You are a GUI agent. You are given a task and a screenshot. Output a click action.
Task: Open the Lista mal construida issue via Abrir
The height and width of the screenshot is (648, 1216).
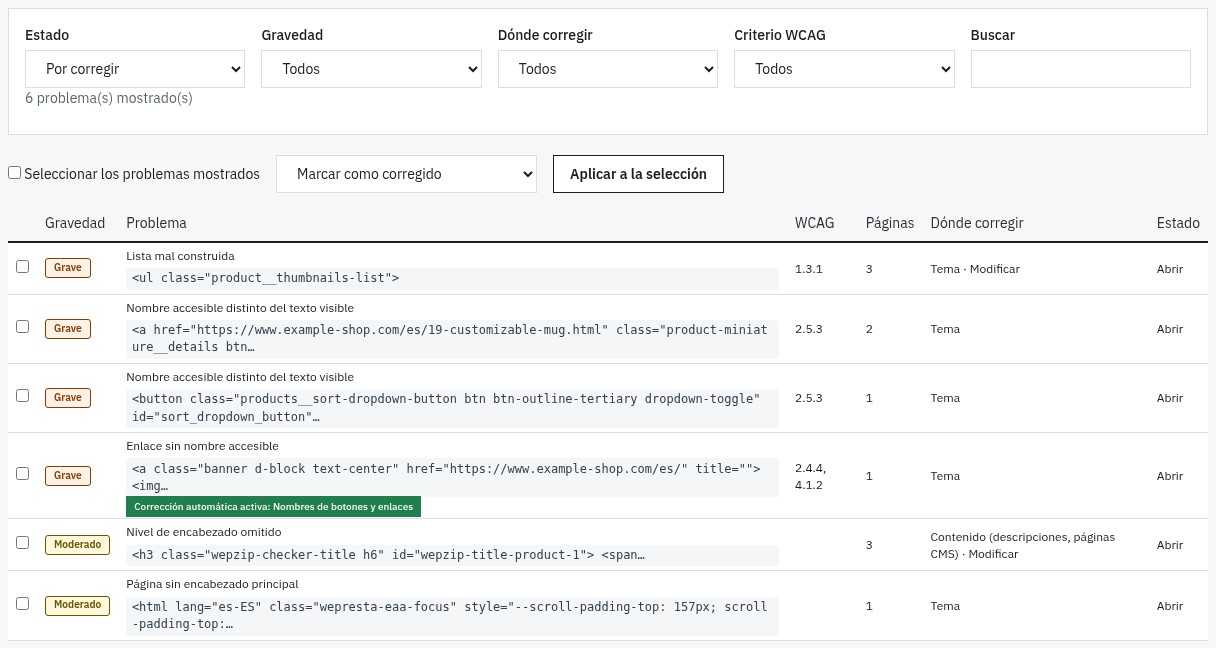(x=1170, y=269)
